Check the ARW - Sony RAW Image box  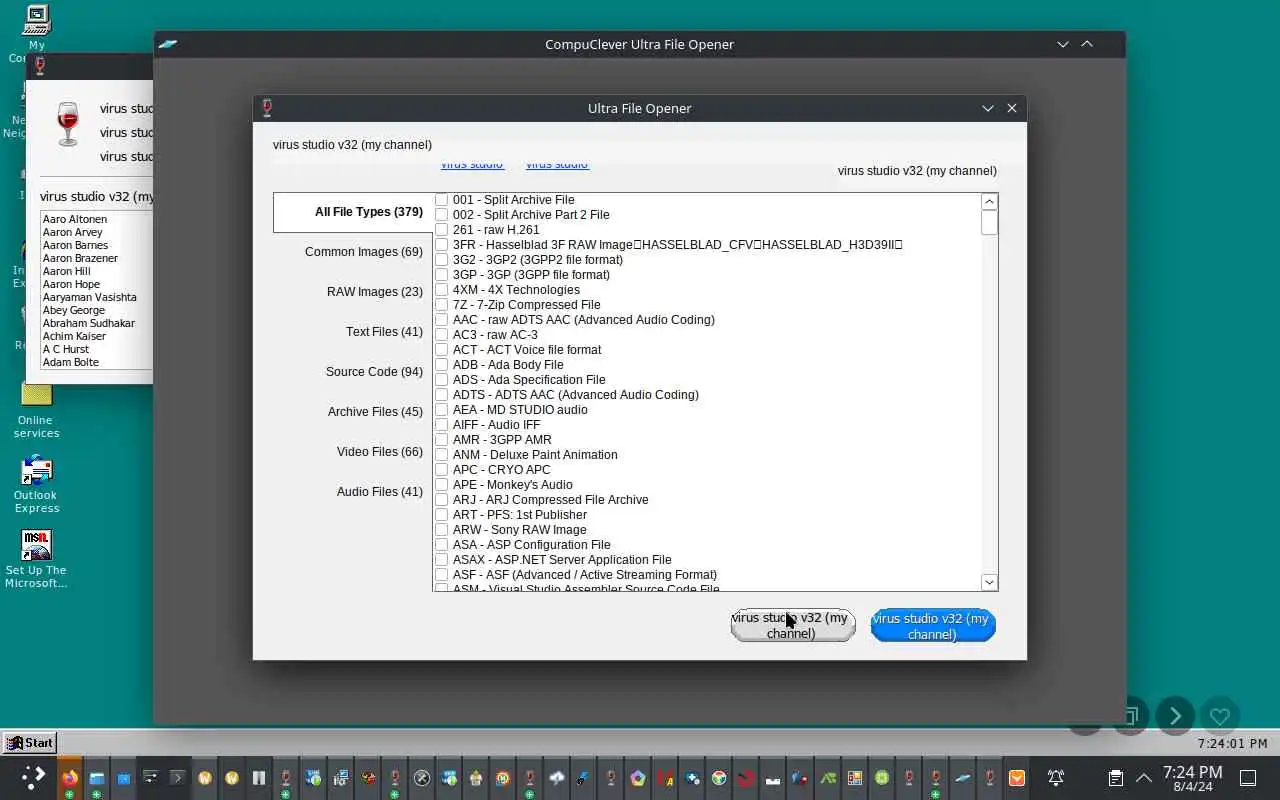point(441,530)
